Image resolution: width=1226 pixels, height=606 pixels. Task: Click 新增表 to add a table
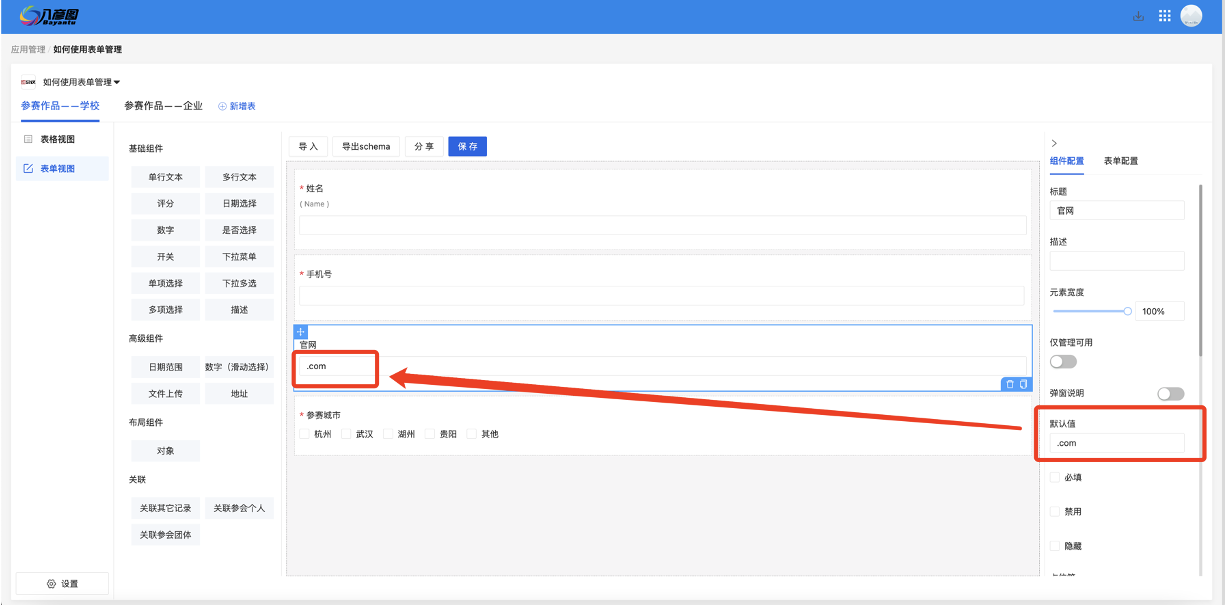click(237, 106)
